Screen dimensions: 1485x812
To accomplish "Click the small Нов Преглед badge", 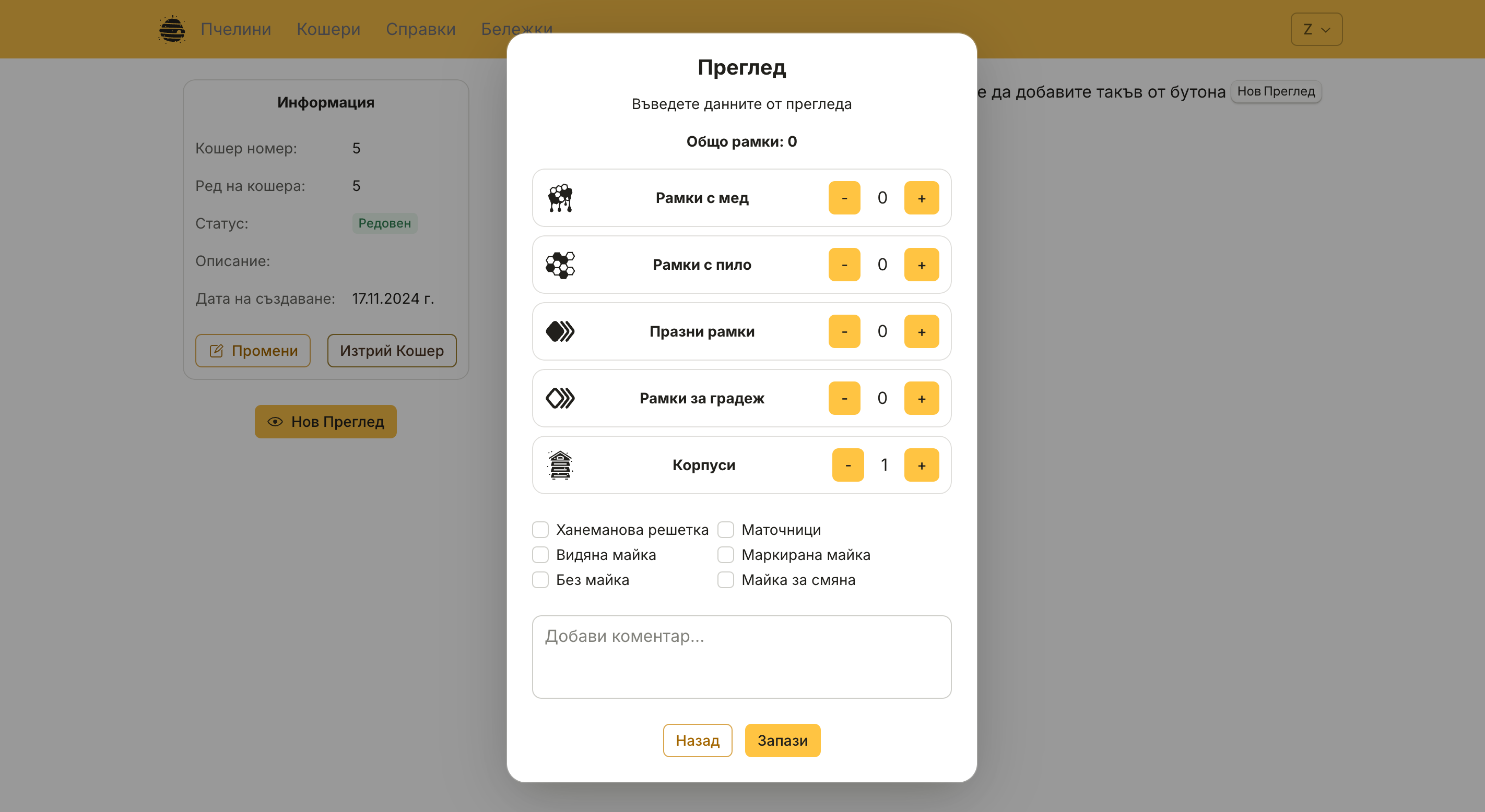I will pos(1276,91).
